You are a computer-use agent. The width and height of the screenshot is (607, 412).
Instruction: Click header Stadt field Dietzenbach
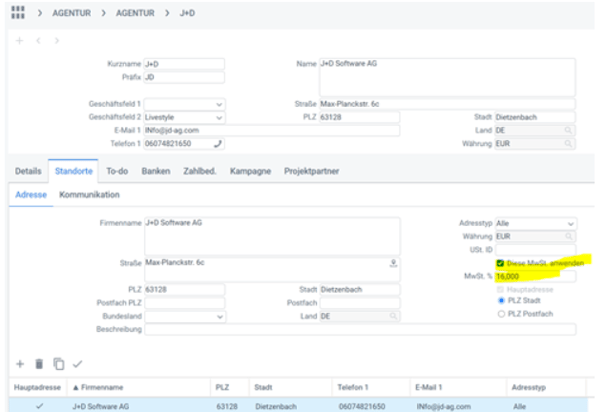pyautogui.click(x=535, y=117)
